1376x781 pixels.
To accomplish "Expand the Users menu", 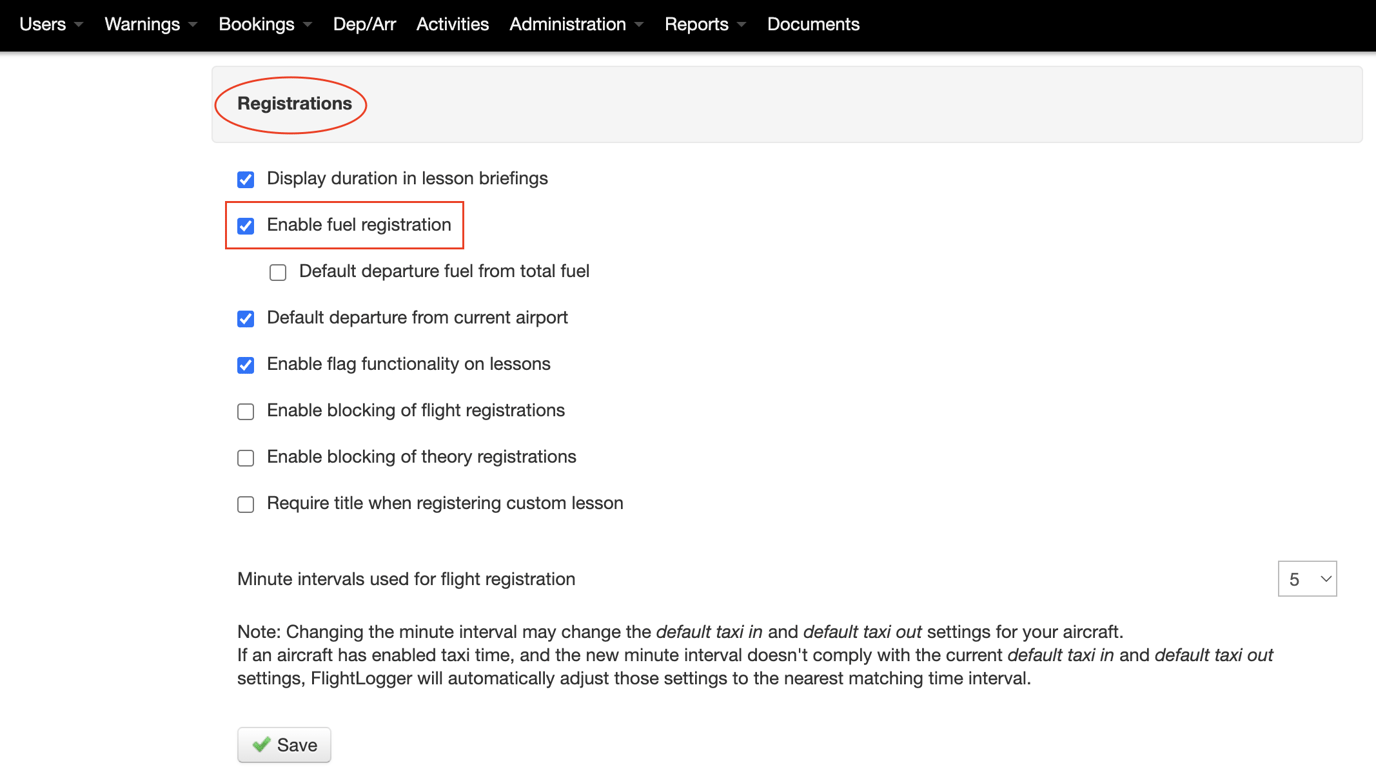I will (51, 24).
